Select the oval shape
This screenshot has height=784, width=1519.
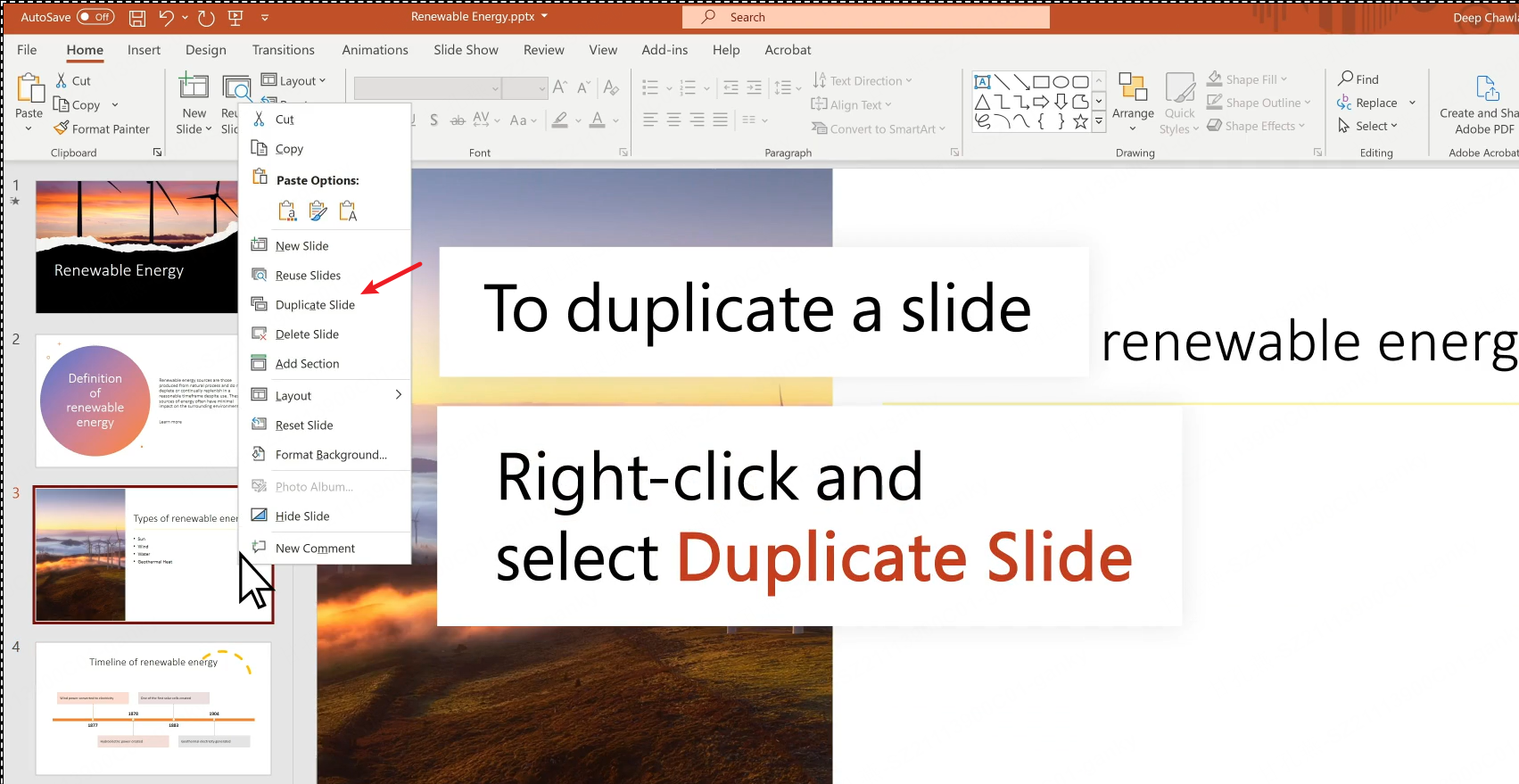pos(1061,82)
